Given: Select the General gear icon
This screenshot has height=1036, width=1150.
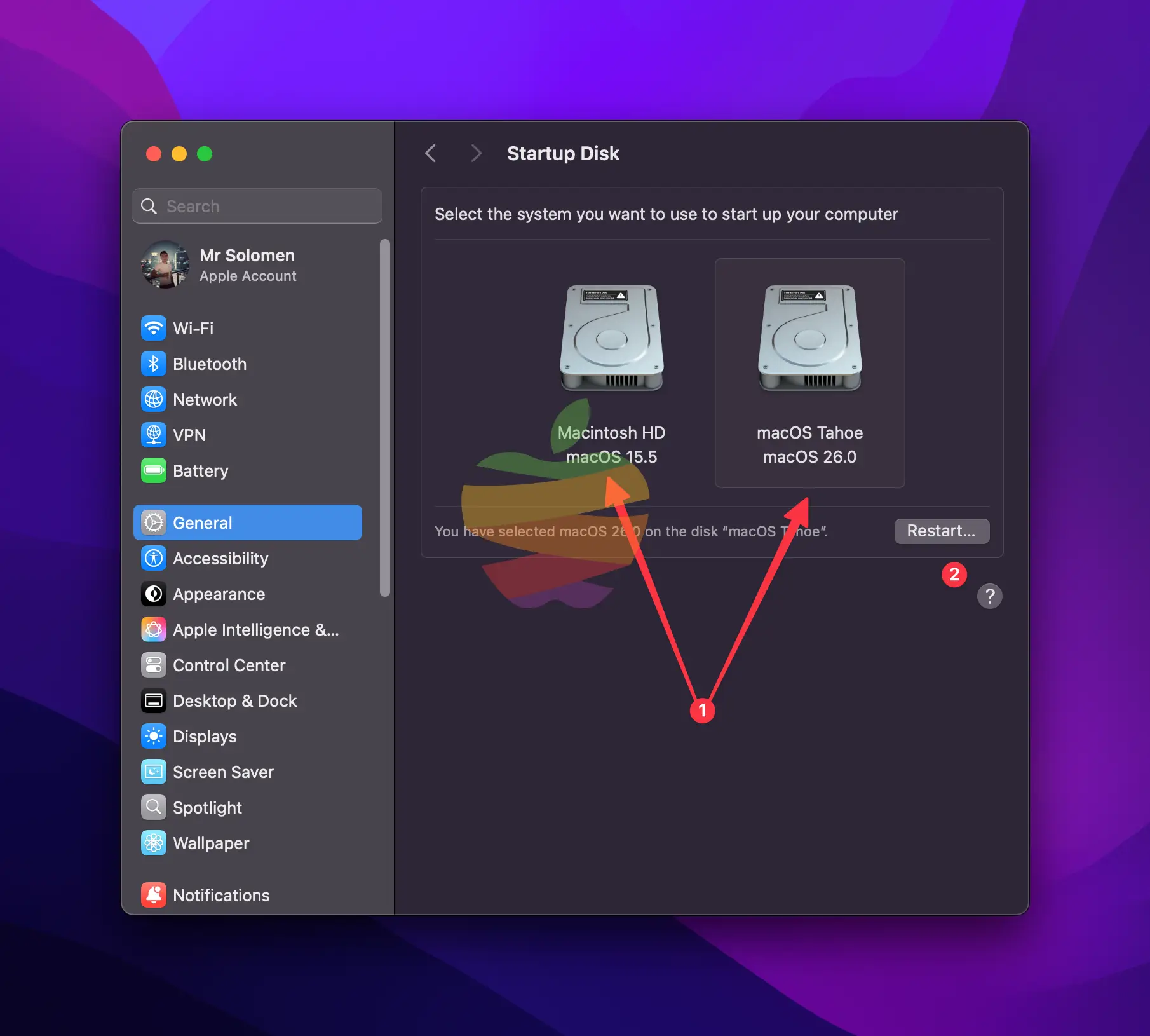Looking at the screenshot, I should [154, 523].
